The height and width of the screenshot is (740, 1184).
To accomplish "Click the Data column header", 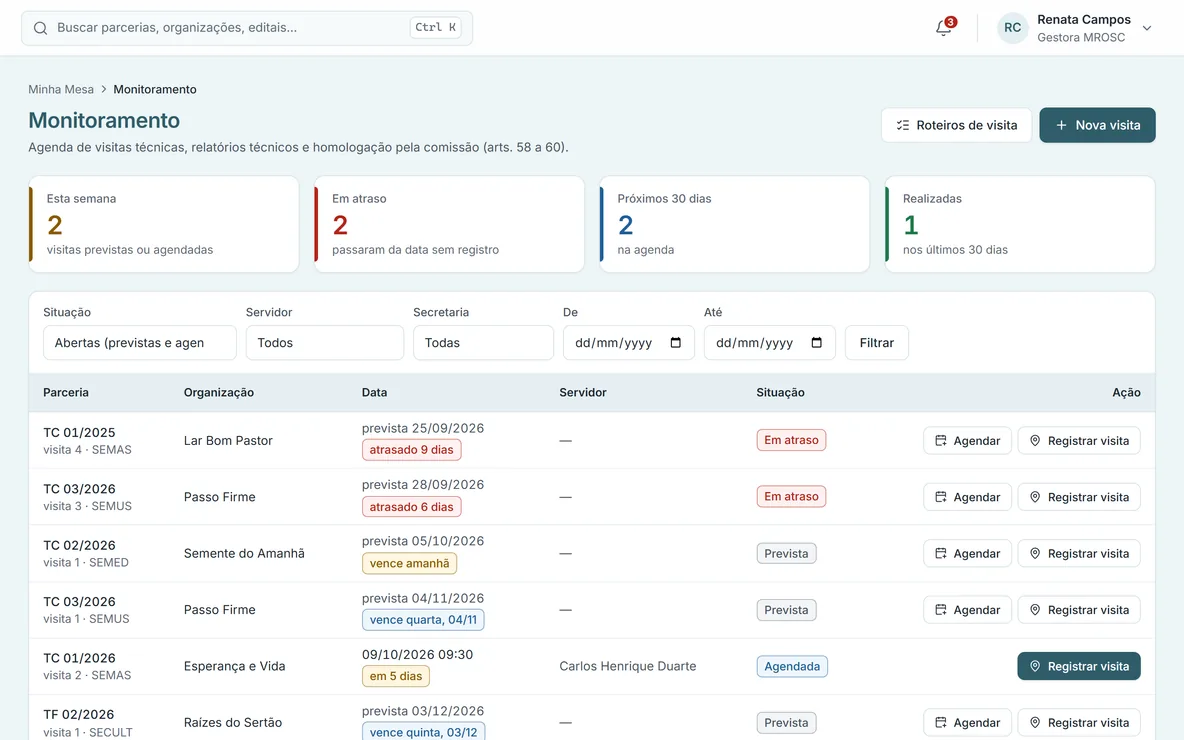I will pyautogui.click(x=375, y=393).
